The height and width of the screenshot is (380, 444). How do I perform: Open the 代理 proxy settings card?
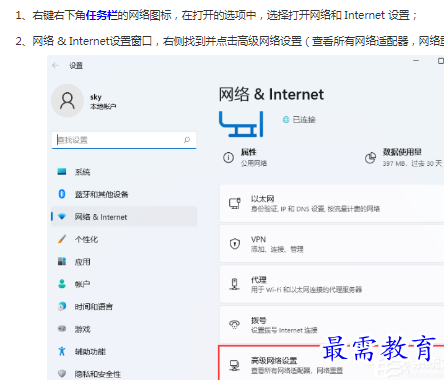point(332,284)
